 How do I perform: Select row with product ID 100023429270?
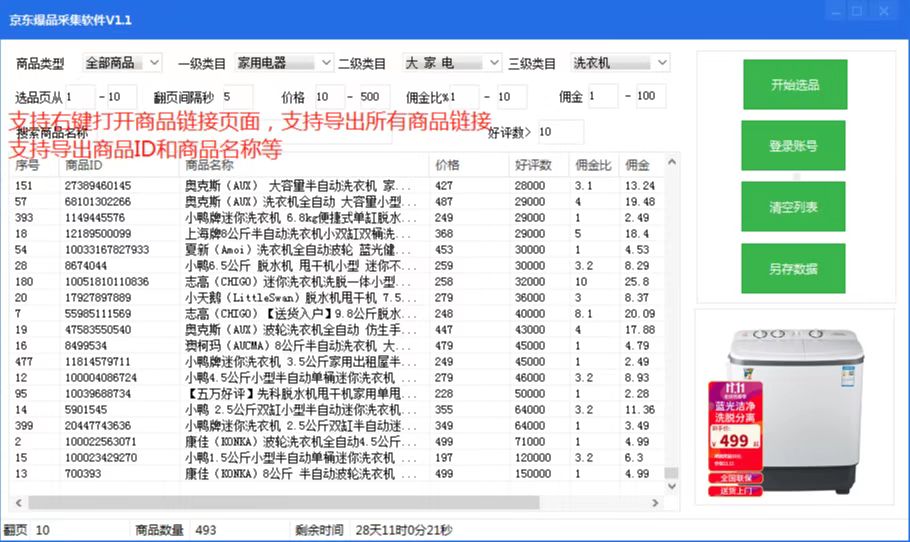coord(337,457)
